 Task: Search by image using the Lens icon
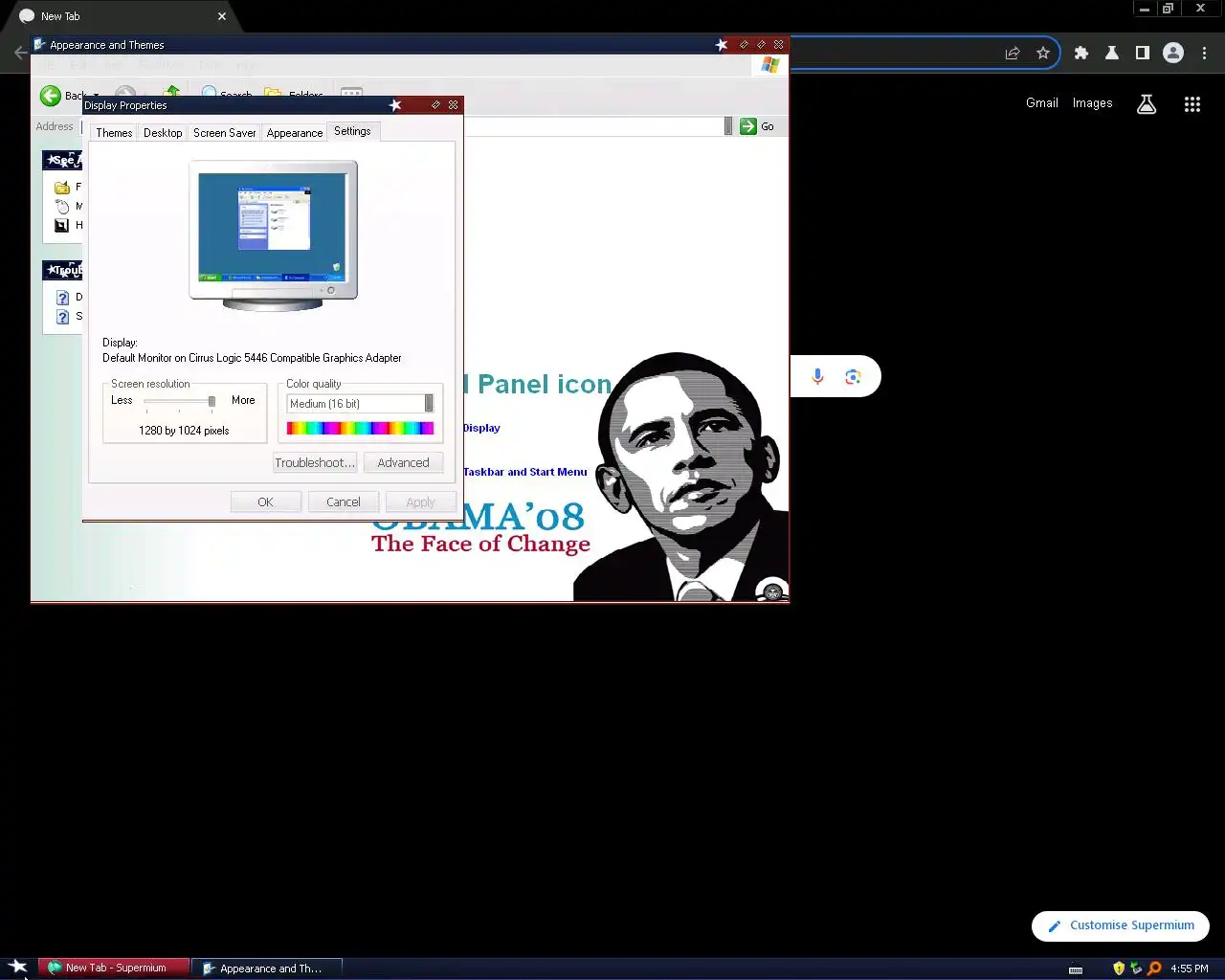853,377
